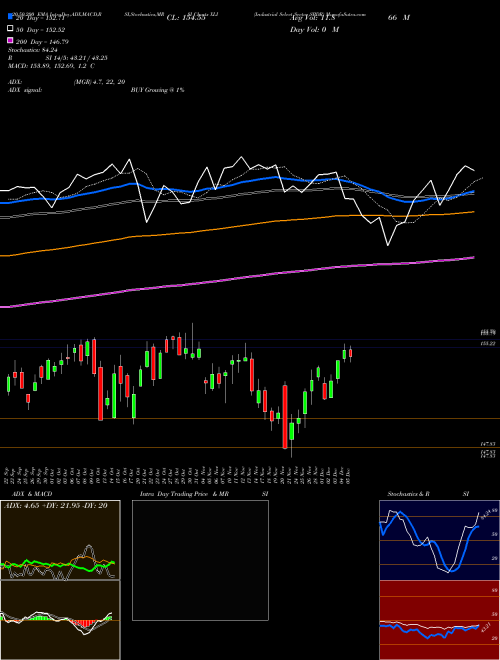
Task: Click the 'Intra Day Trading Price & MR' title
Action: point(184,494)
